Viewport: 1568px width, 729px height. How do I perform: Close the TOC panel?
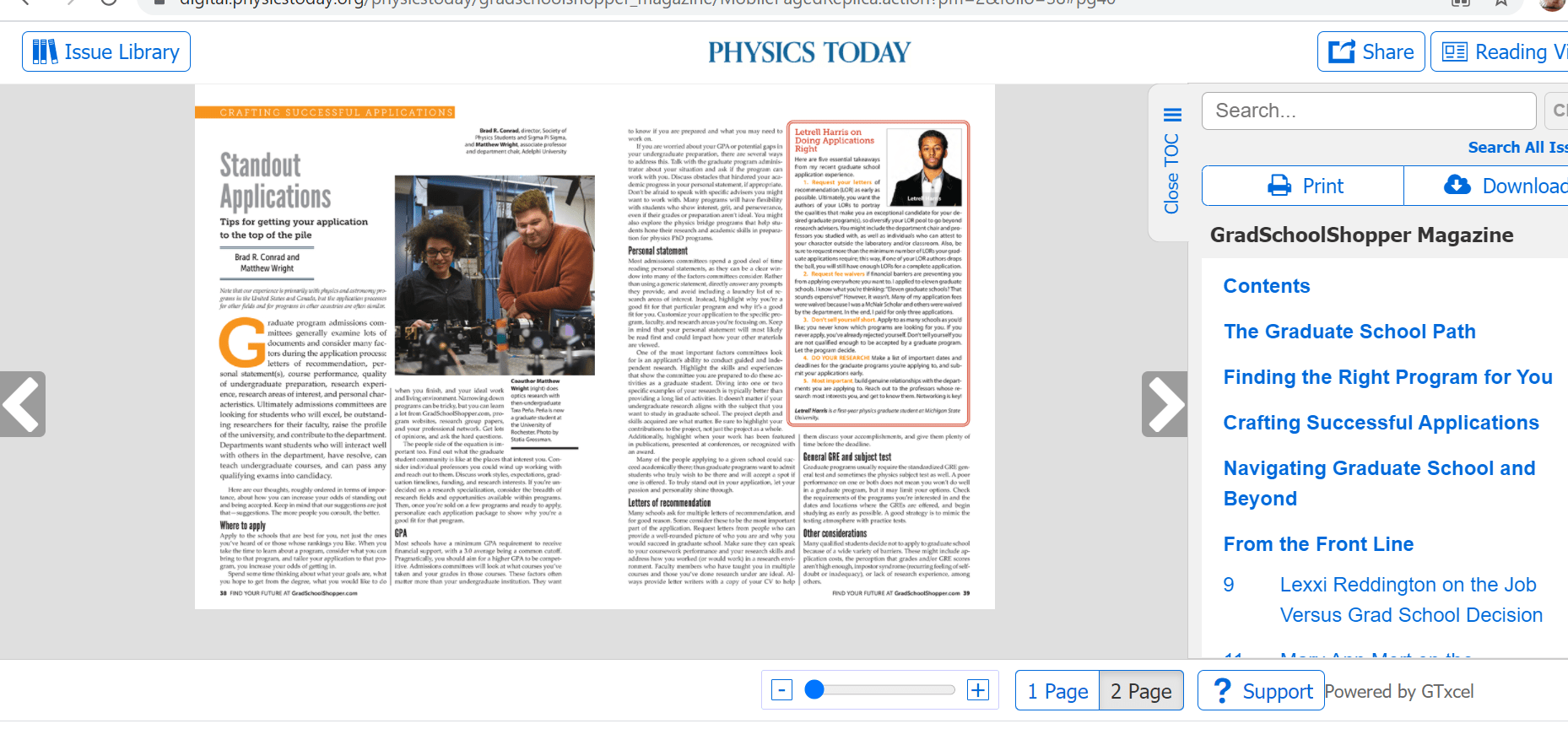pyautogui.click(x=1171, y=161)
